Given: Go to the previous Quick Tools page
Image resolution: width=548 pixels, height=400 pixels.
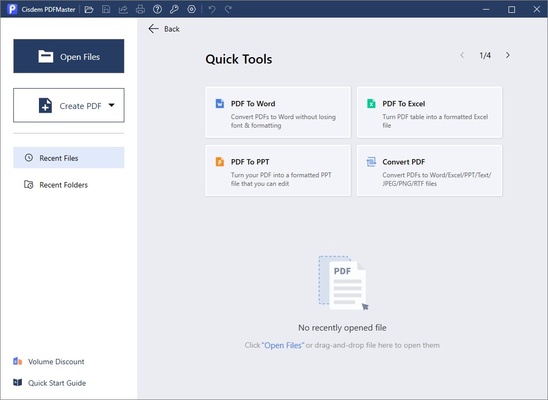Looking at the screenshot, I should (x=462, y=55).
